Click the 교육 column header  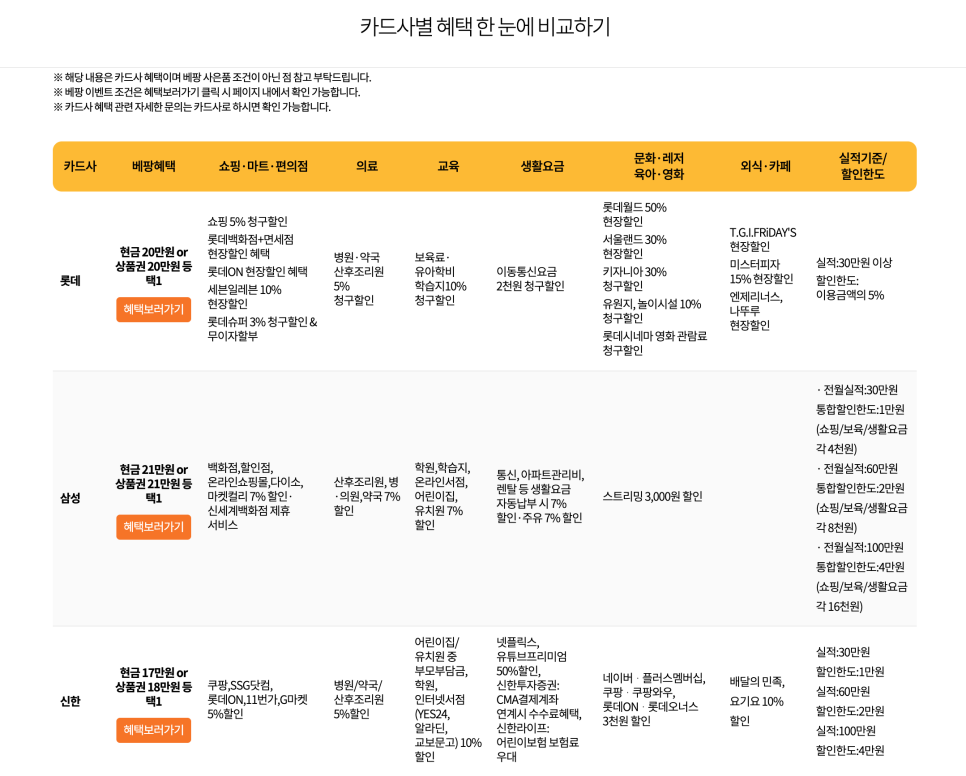point(448,166)
